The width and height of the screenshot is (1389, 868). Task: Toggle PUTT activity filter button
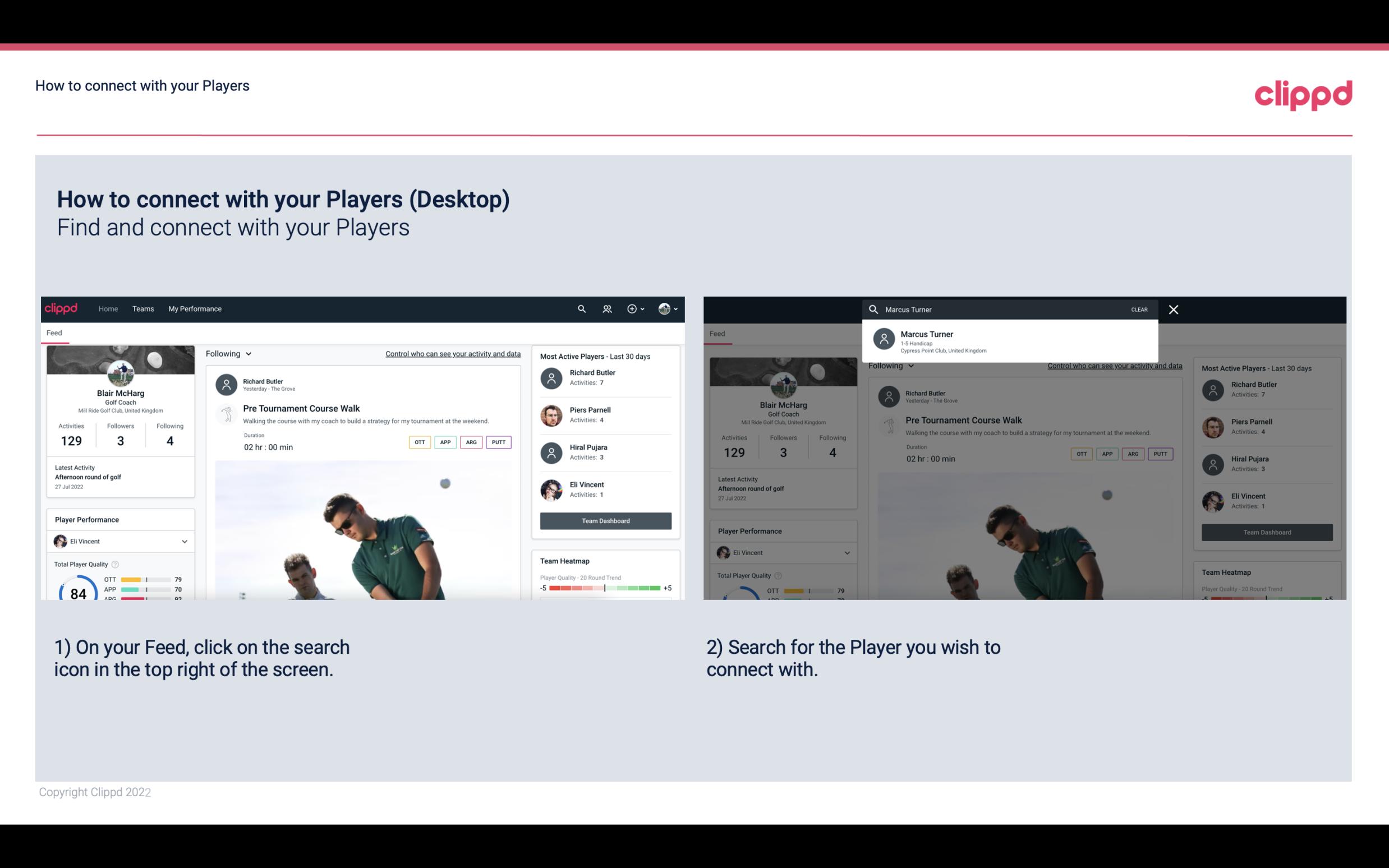click(497, 441)
